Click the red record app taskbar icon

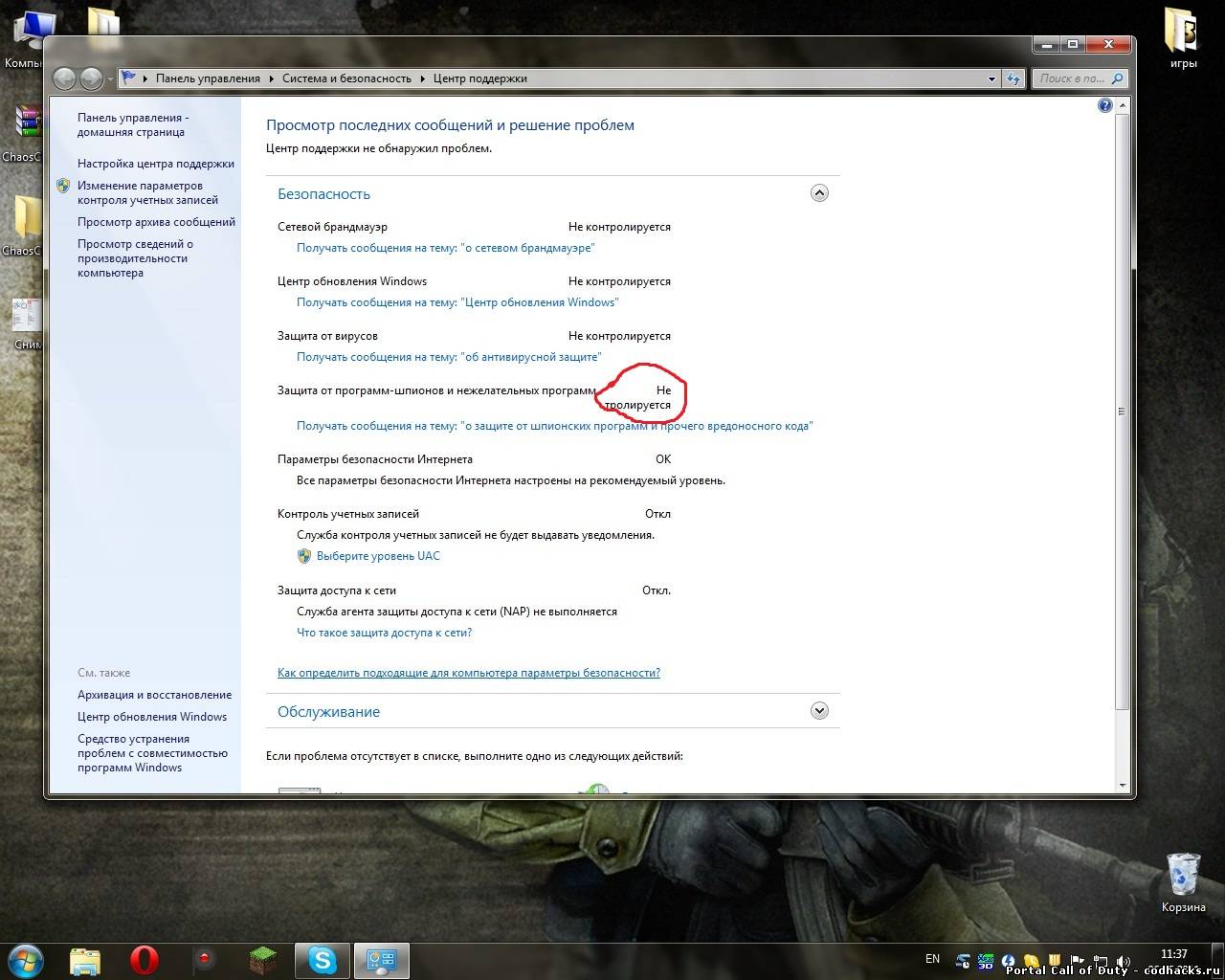pyautogui.click(x=204, y=960)
